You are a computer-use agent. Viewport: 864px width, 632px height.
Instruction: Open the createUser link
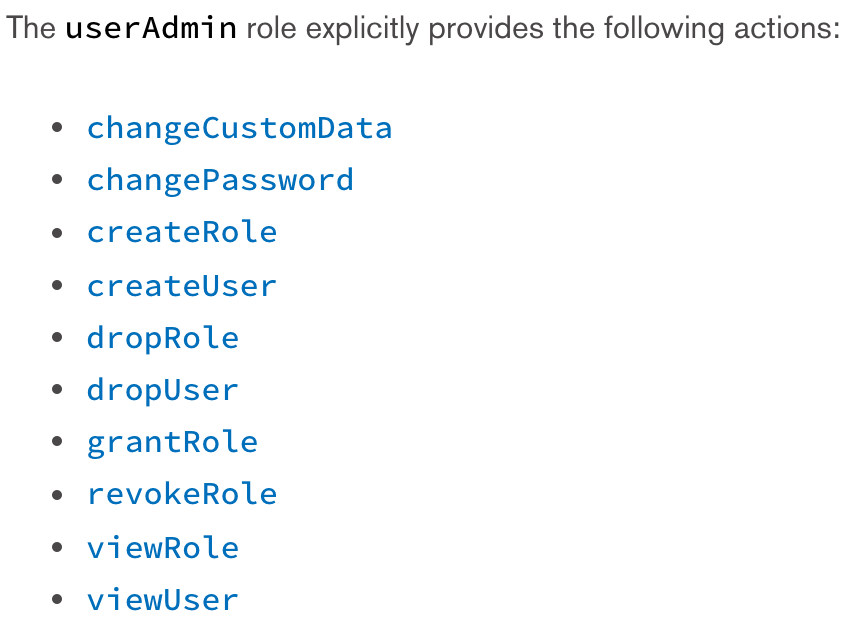pos(182,286)
